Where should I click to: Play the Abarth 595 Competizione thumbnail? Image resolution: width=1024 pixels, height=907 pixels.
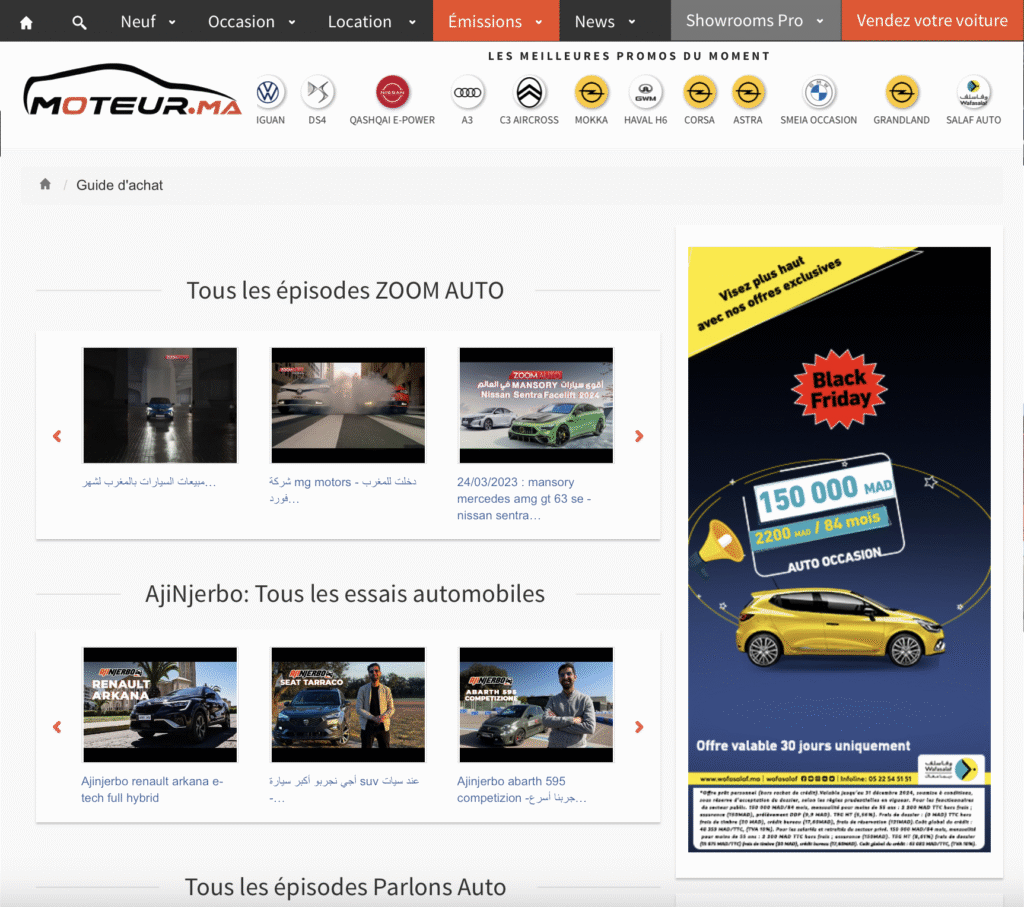pos(536,705)
